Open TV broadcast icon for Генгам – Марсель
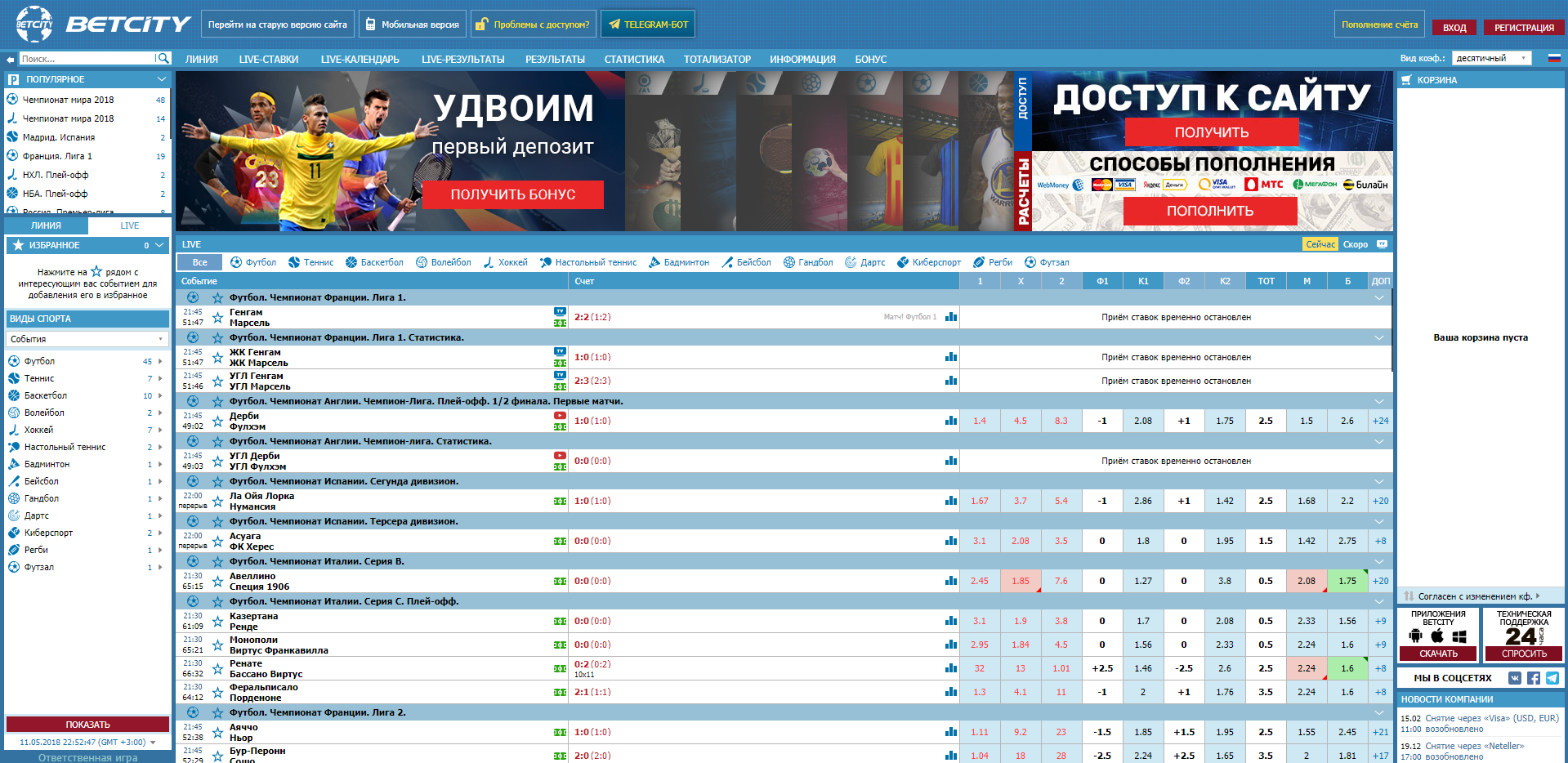Image resolution: width=1568 pixels, height=763 pixels. (560, 311)
